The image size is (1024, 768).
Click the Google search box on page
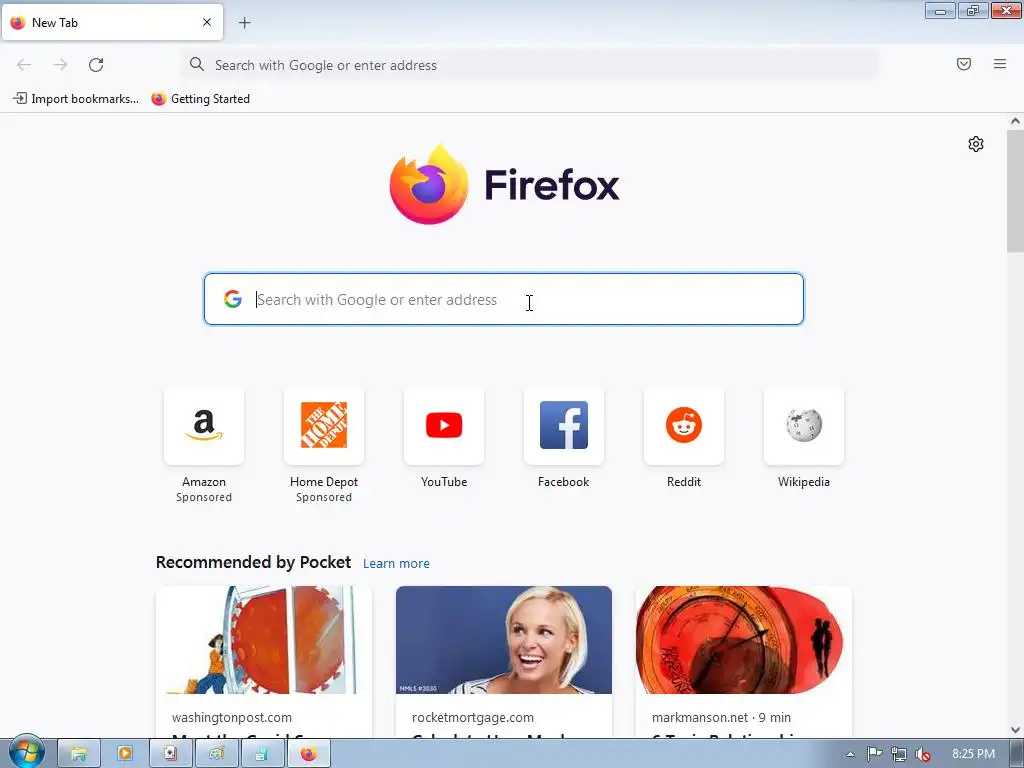click(x=504, y=299)
